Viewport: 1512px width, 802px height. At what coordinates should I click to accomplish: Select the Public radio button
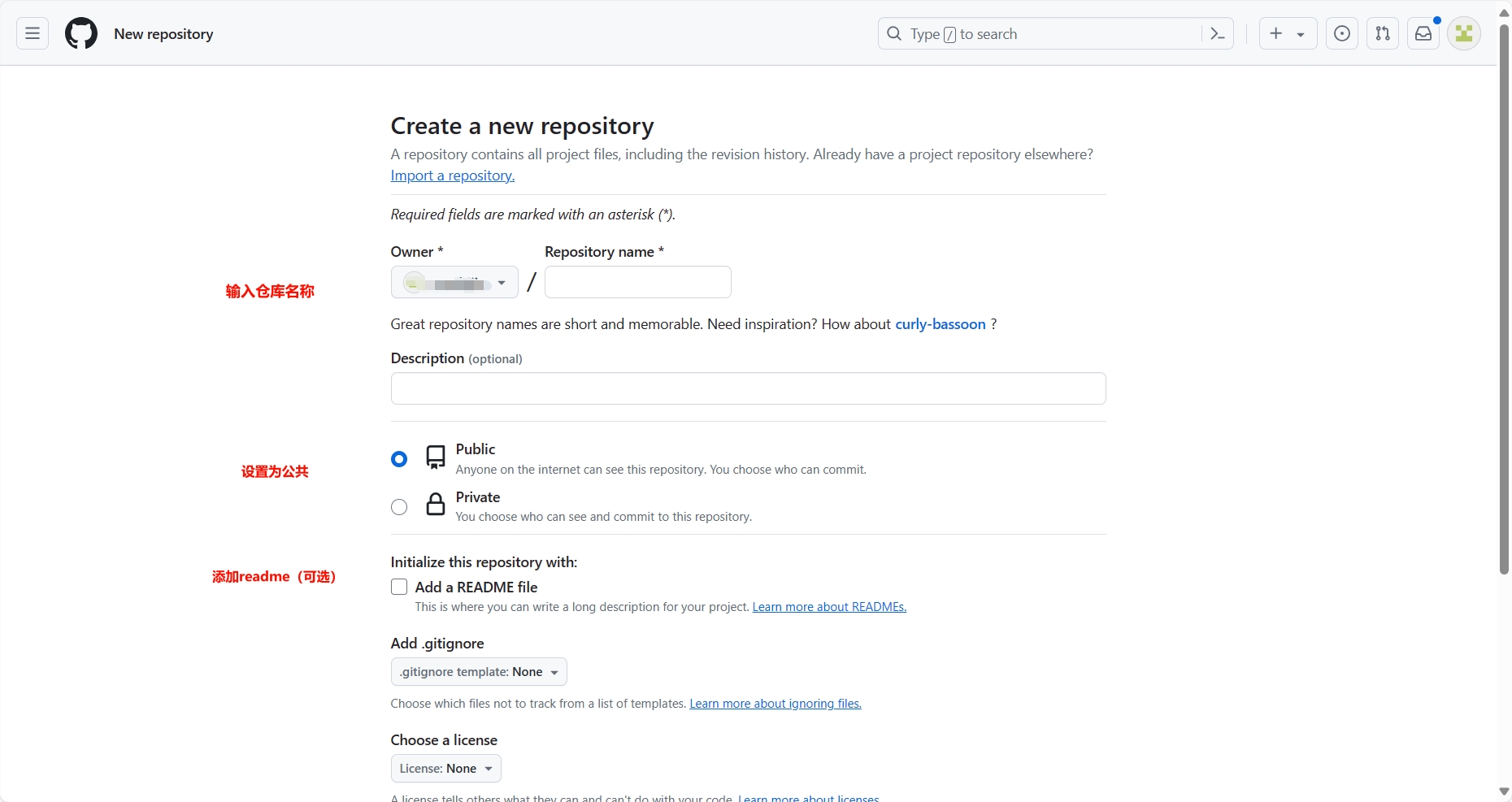point(399,459)
